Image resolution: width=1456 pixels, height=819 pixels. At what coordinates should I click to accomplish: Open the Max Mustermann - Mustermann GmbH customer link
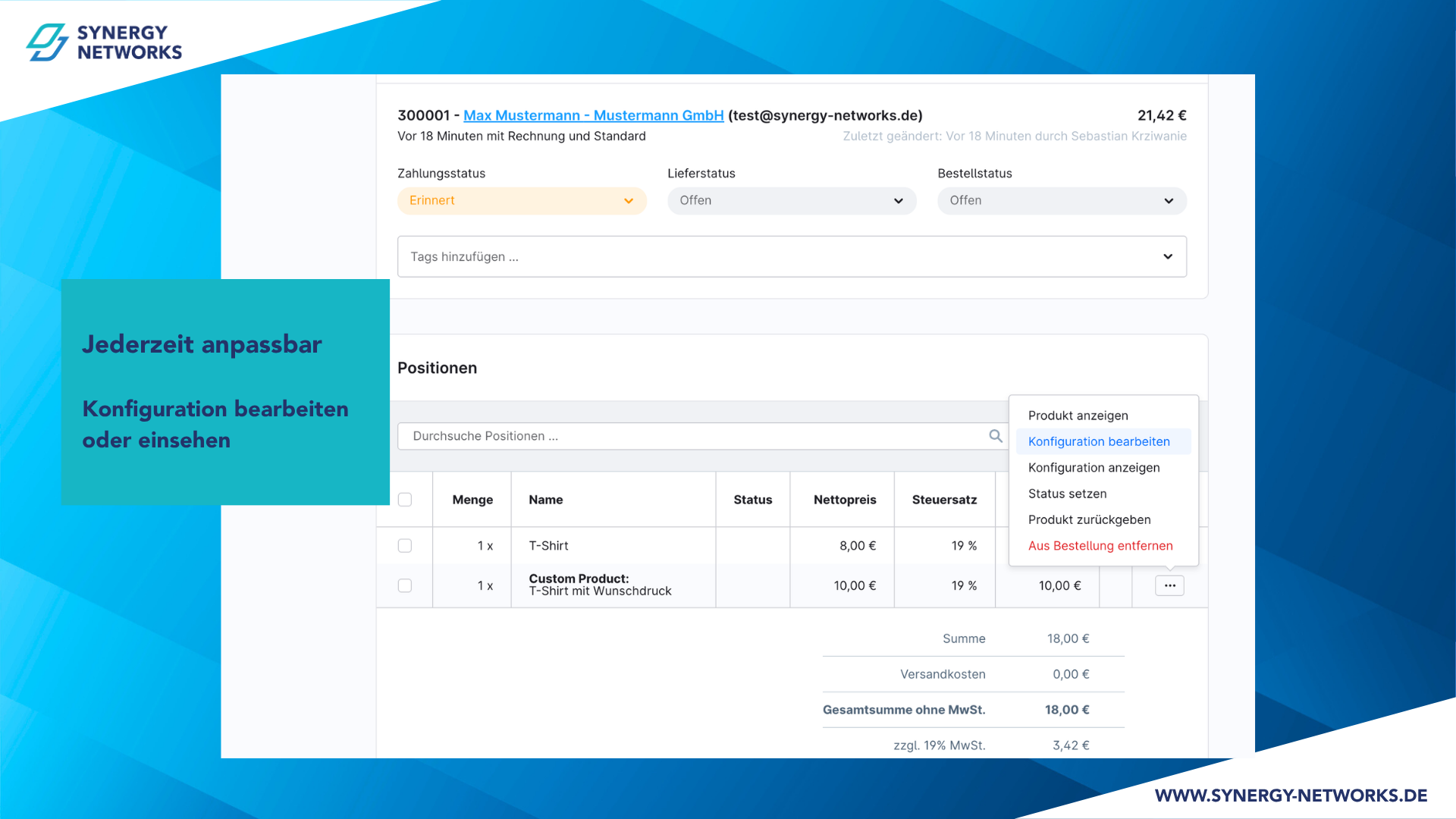(x=594, y=115)
